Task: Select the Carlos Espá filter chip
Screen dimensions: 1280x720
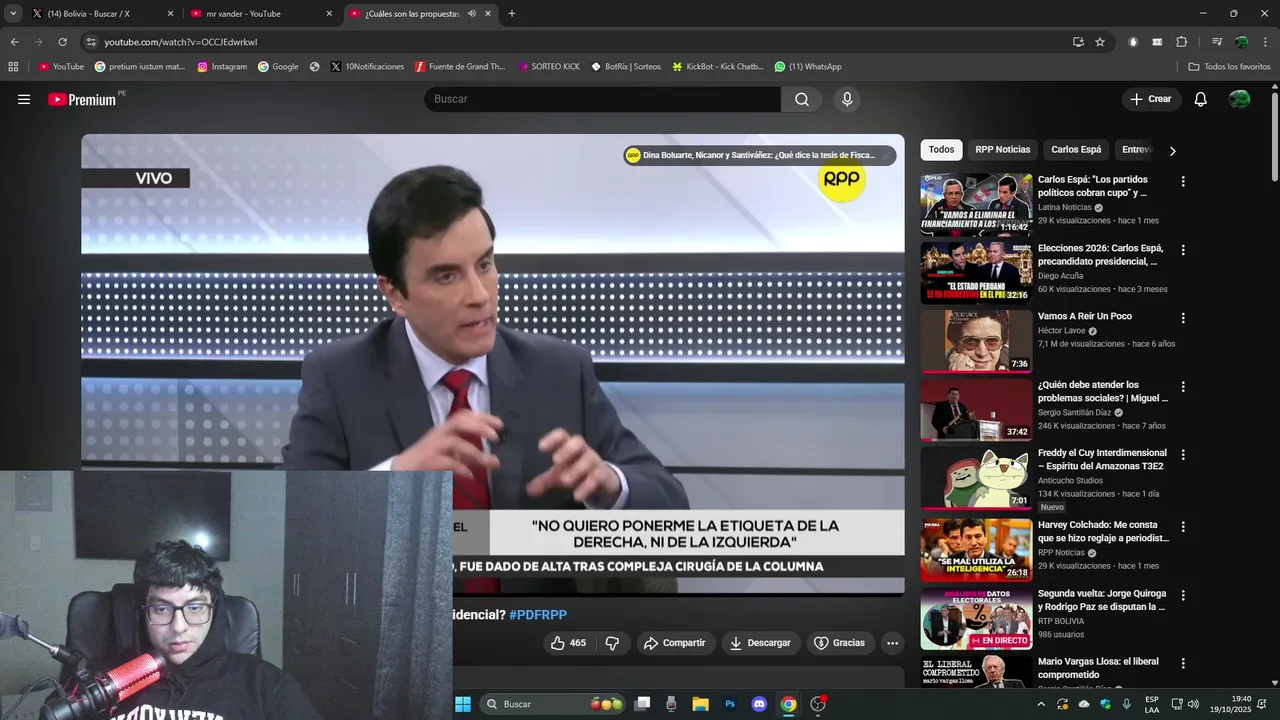Action: click(x=1076, y=150)
